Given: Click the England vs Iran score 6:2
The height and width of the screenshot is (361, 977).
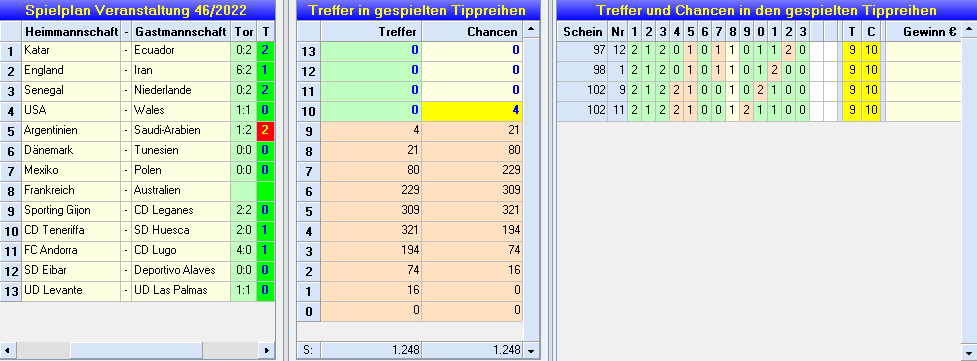Looking at the screenshot, I should pos(244,70).
